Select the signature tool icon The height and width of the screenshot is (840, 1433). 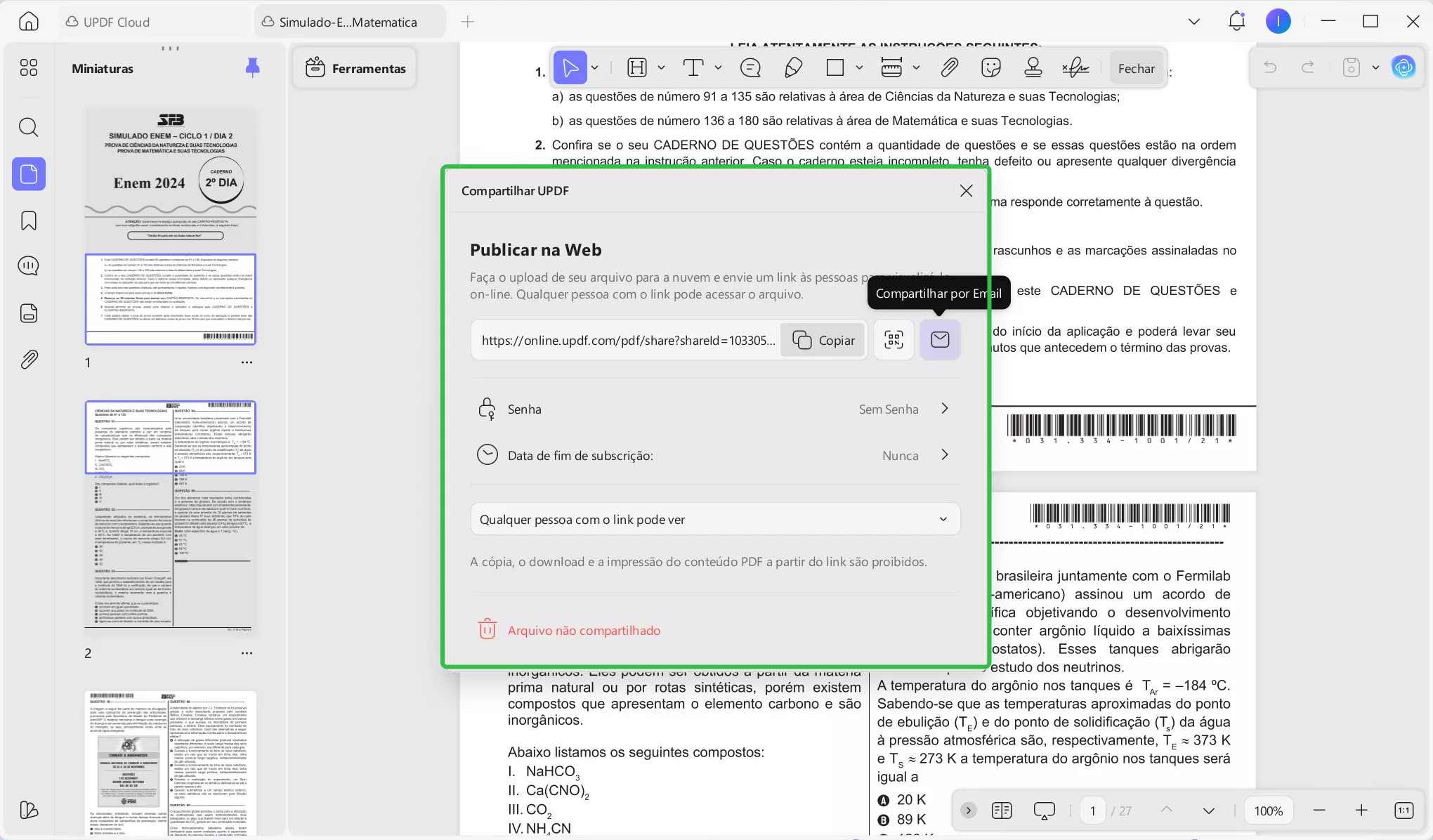click(x=1075, y=67)
